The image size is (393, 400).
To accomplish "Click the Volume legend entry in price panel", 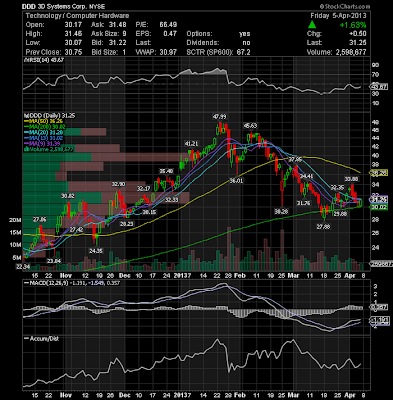I will coord(49,149).
